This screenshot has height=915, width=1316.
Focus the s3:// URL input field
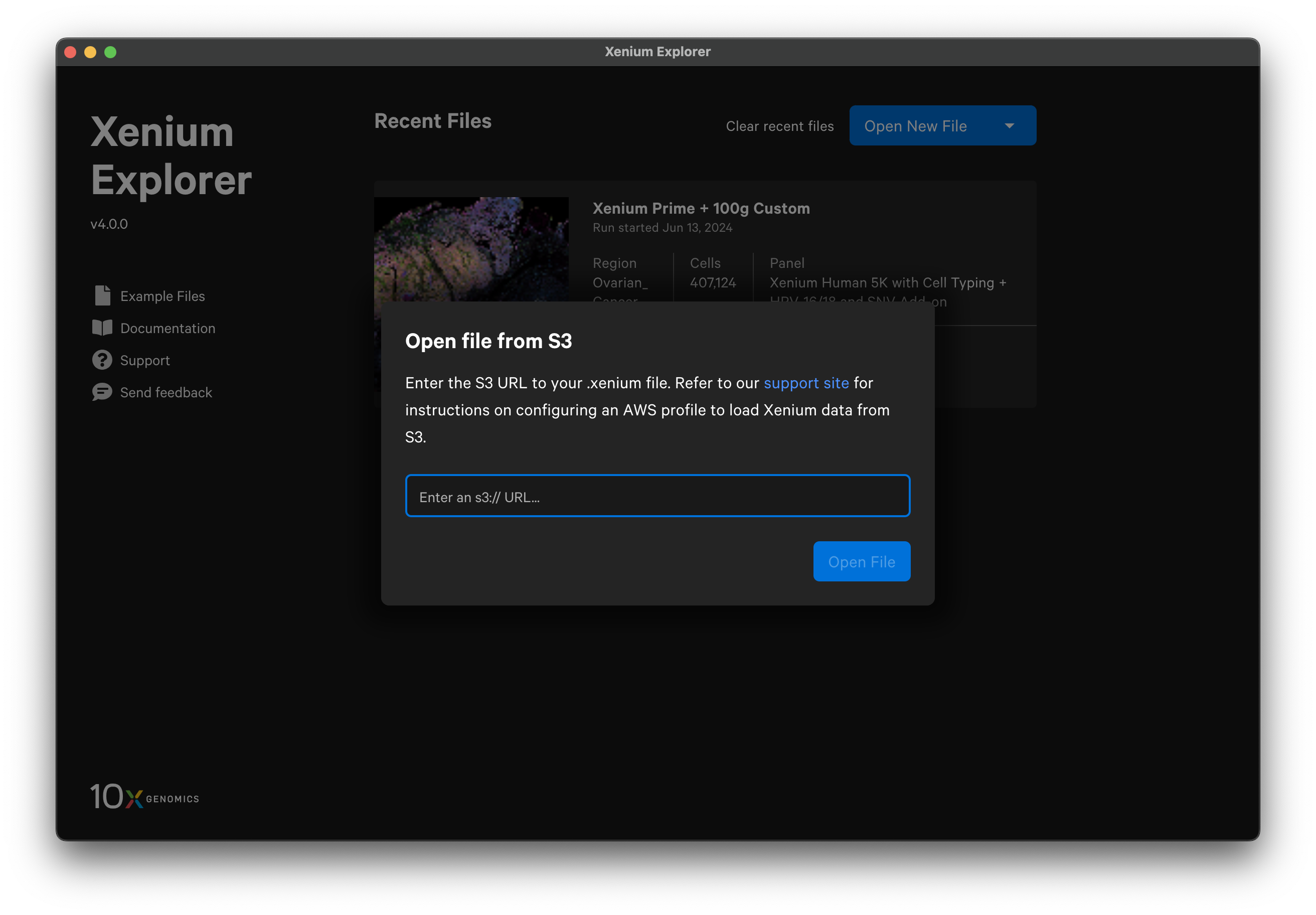tap(657, 497)
